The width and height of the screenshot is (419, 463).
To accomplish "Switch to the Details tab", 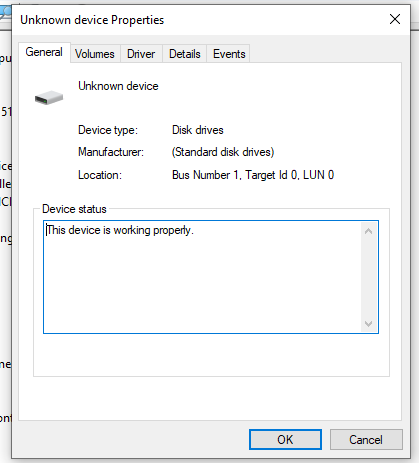I will tap(185, 54).
